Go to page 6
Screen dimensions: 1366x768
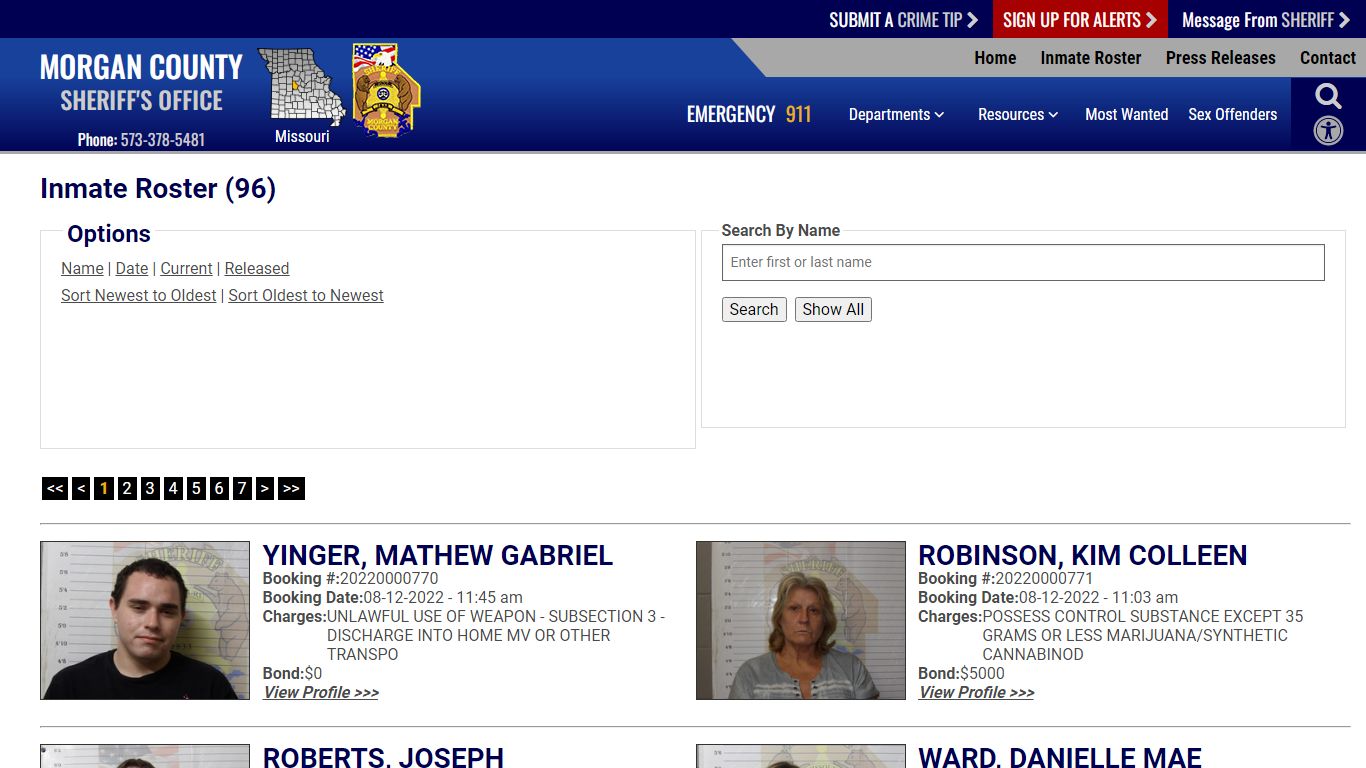tap(219, 488)
